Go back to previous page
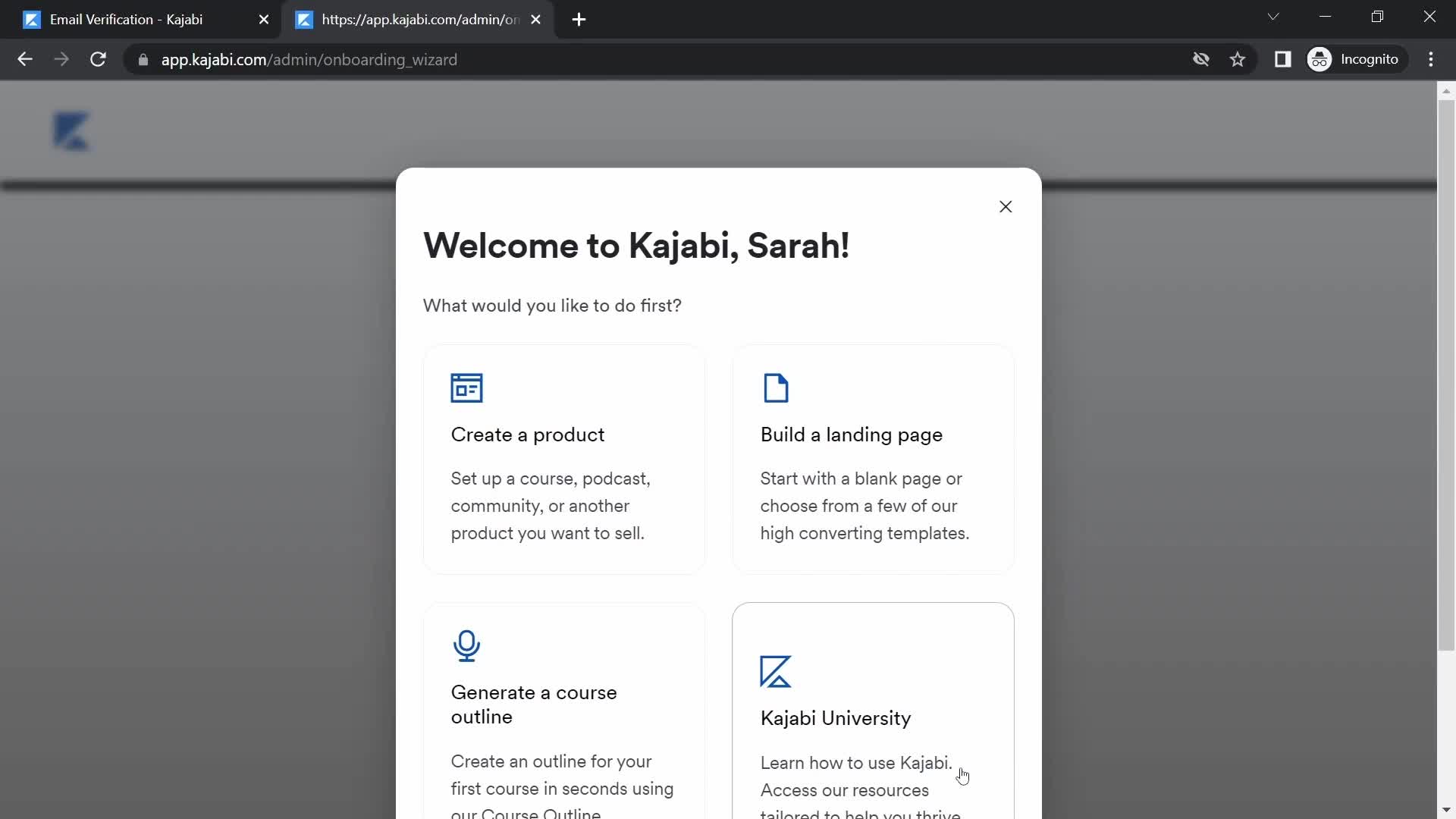The width and height of the screenshot is (1456, 819). [x=25, y=59]
